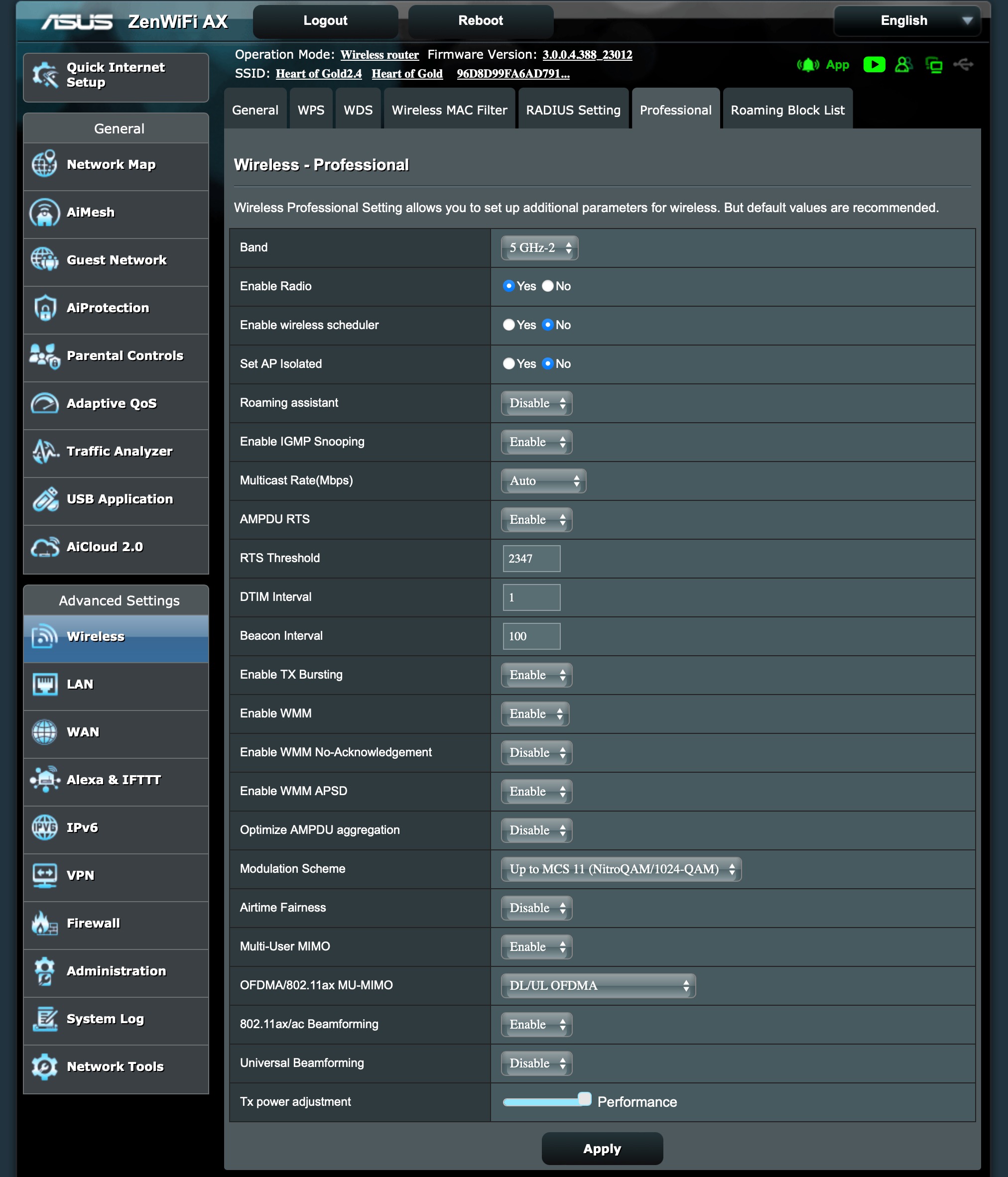Open the OFDMA/802.11ax MU-MIMO dropdown

[x=598, y=986]
